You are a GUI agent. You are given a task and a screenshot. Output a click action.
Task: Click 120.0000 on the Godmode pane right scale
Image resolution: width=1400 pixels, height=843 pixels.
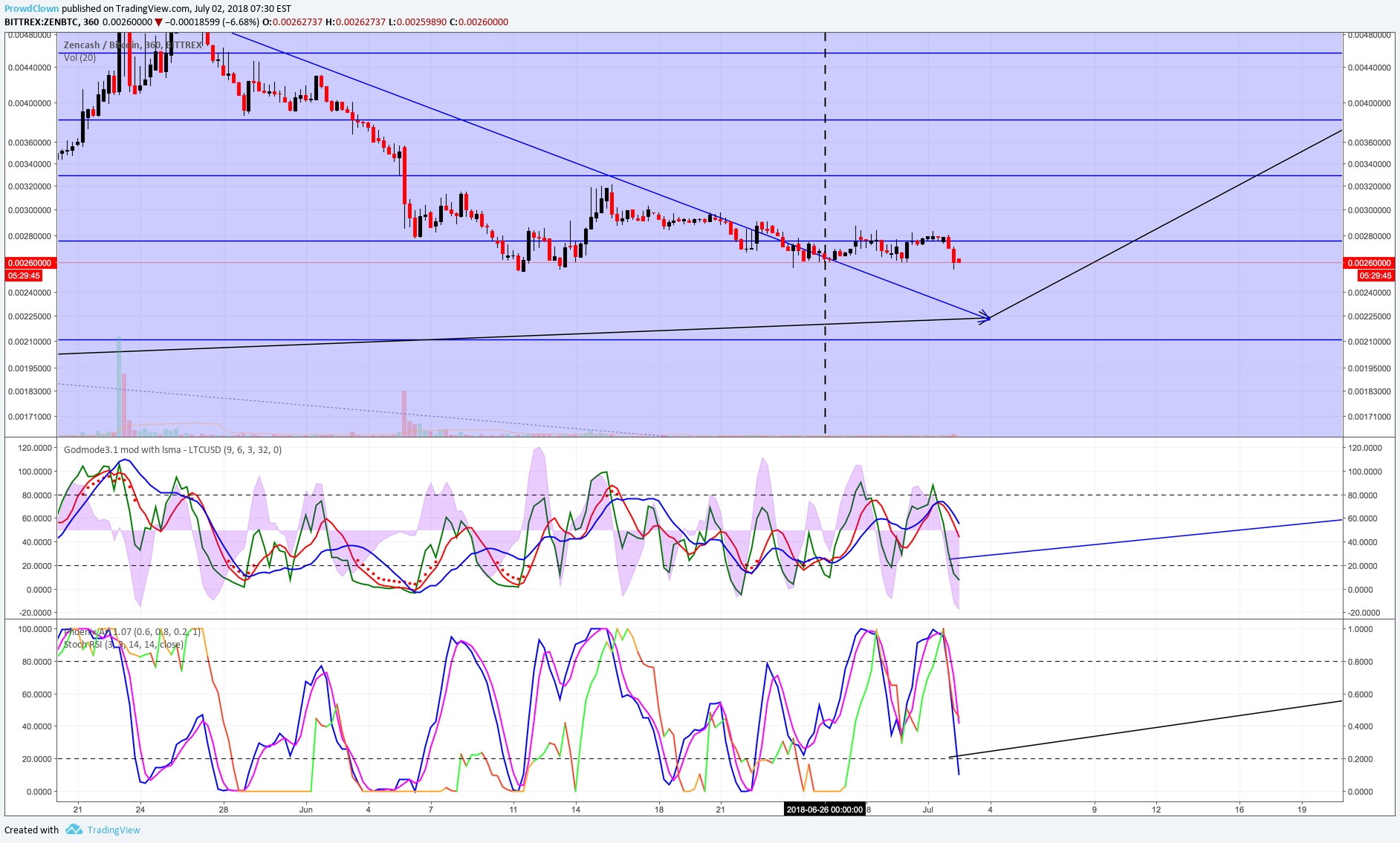(x=1365, y=448)
